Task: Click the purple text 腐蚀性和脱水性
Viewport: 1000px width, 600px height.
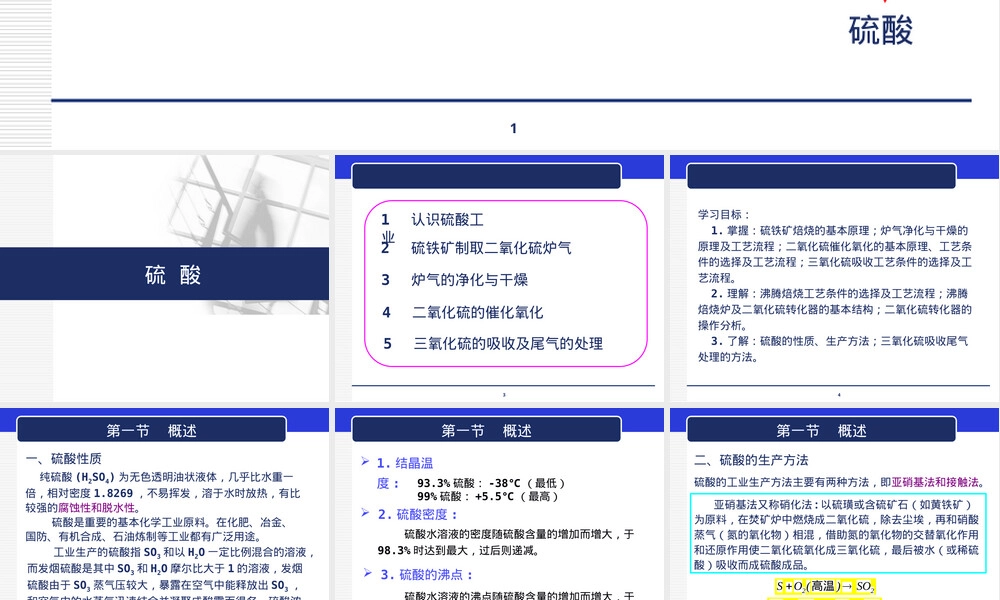Action: (x=97, y=508)
